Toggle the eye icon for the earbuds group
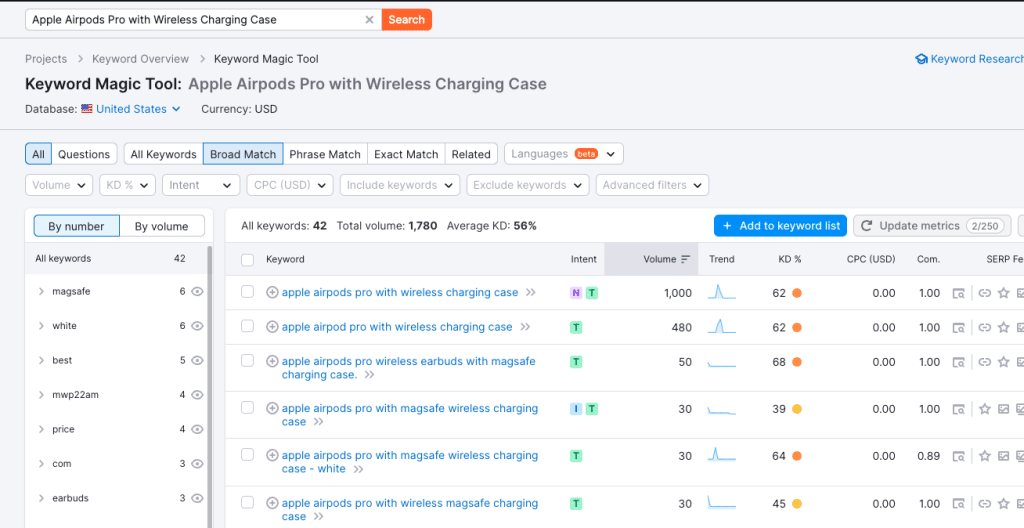Image resolution: width=1024 pixels, height=528 pixels. click(197, 498)
